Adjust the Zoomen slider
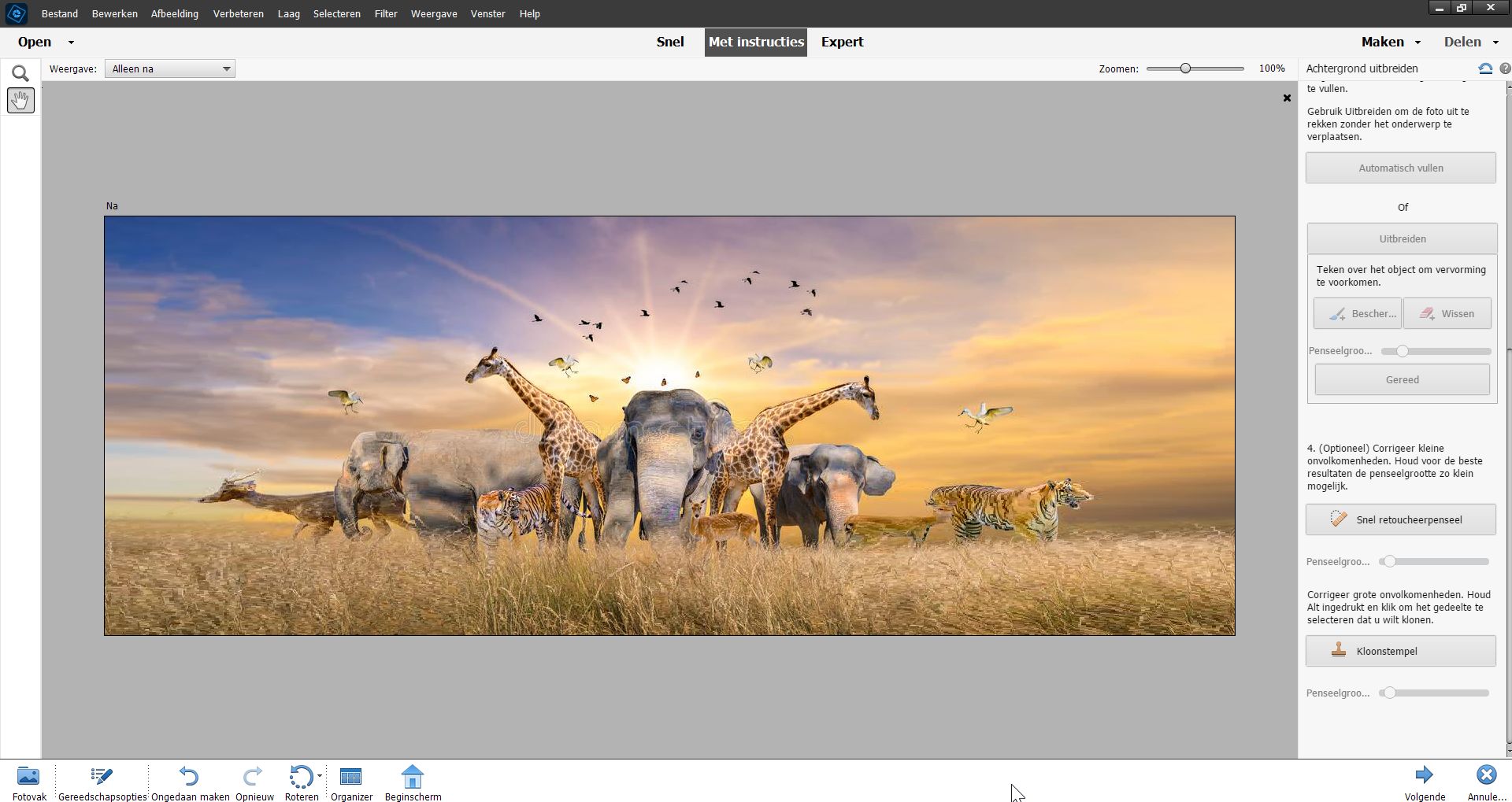Screen dimensions: 1512x802 [1195, 68]
